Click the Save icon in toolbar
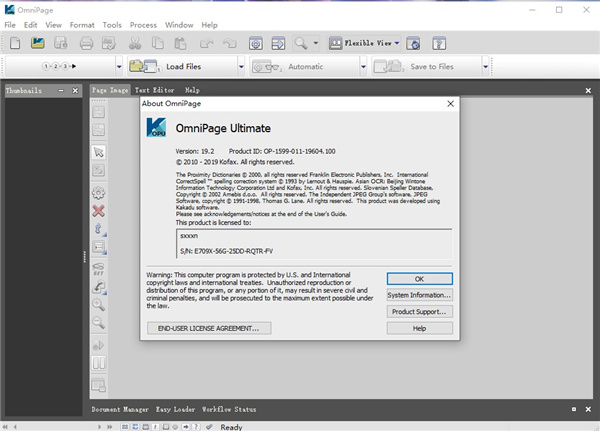Screen dimensions: 600x431 point(60,43)
